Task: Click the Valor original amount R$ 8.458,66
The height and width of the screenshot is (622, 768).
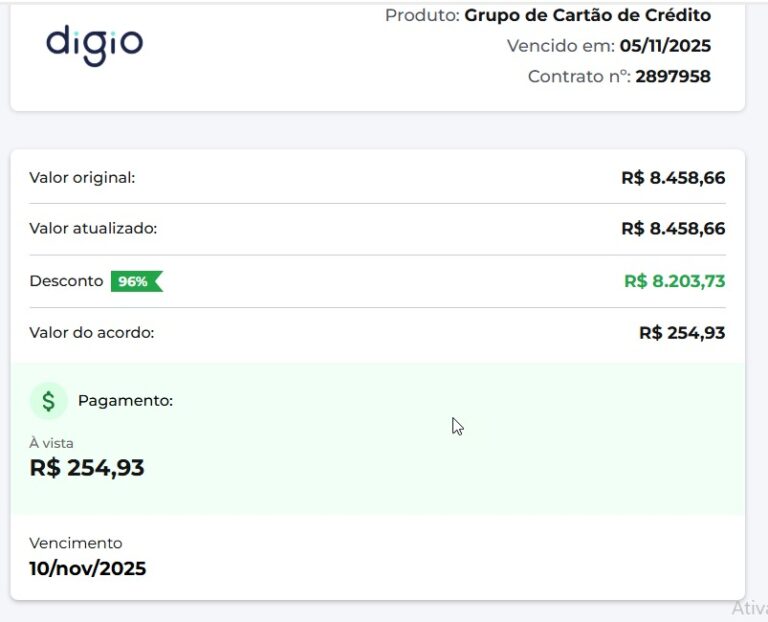Action: pos(673,178)
